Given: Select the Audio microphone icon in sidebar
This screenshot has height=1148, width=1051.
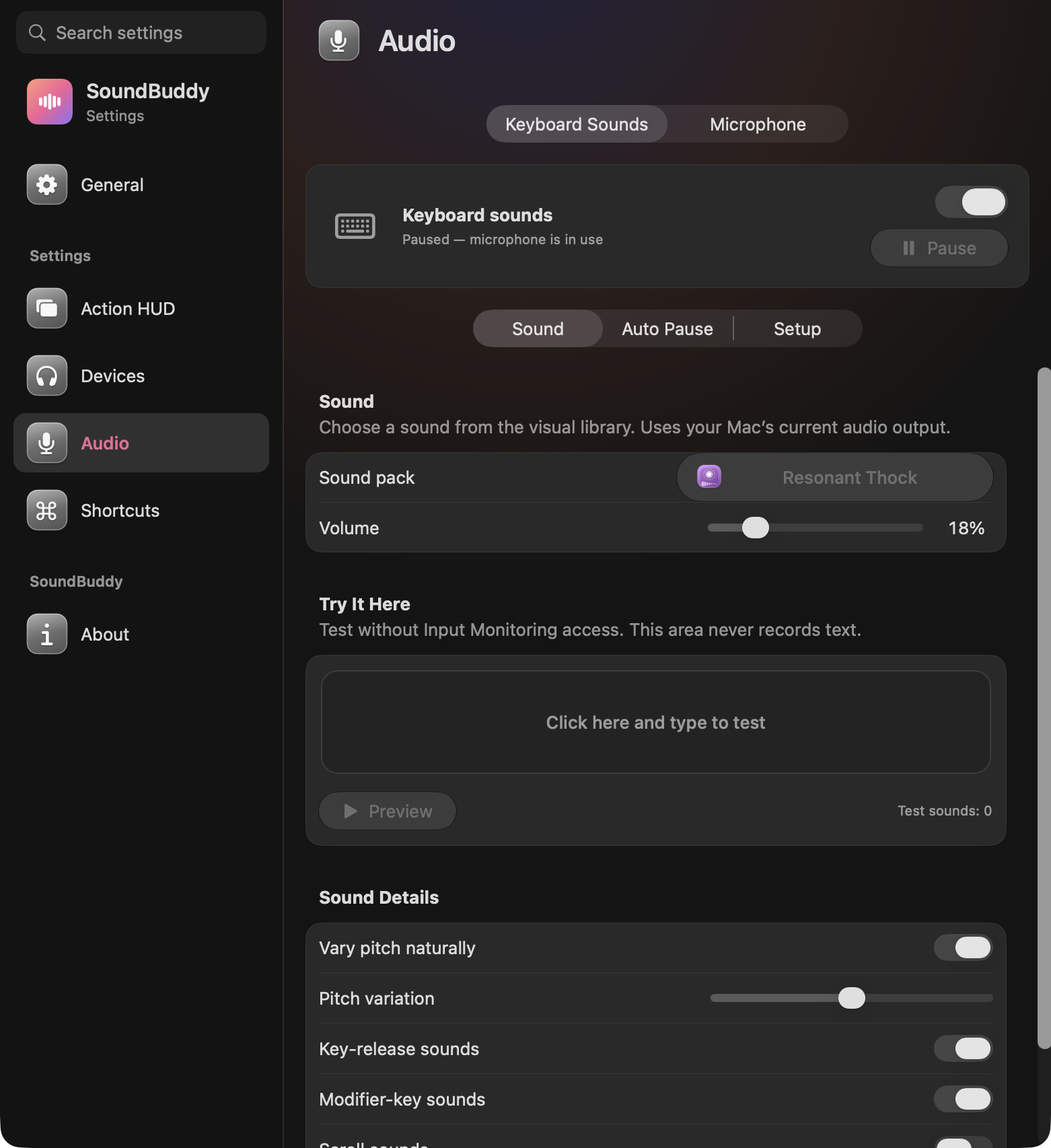Looking at the screenshot, I should coord(47,443).
